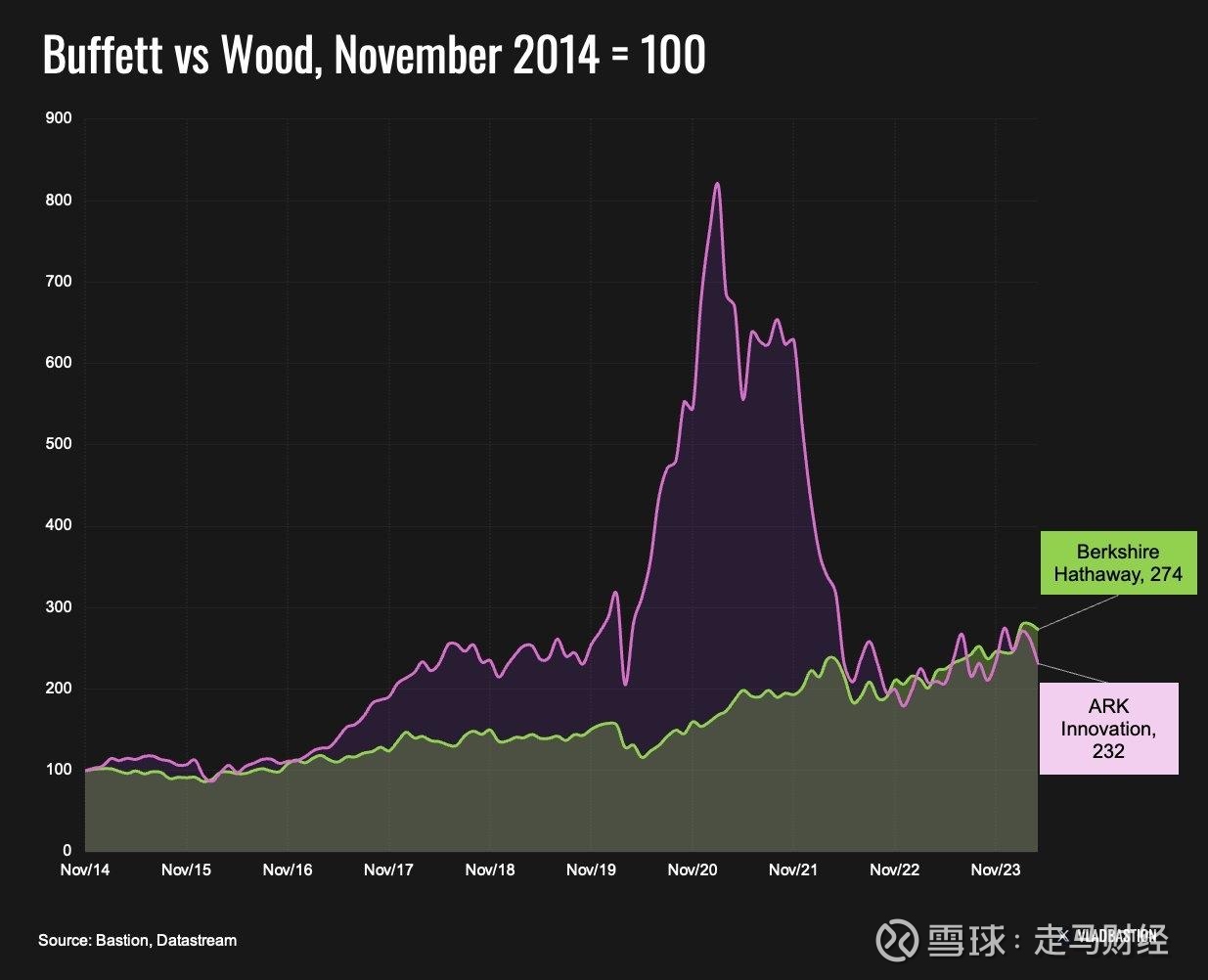This screenshot has height=980, width=1208.
Task: Select the Nov/19 x-axis label
Action: click(x=591, y=869)
